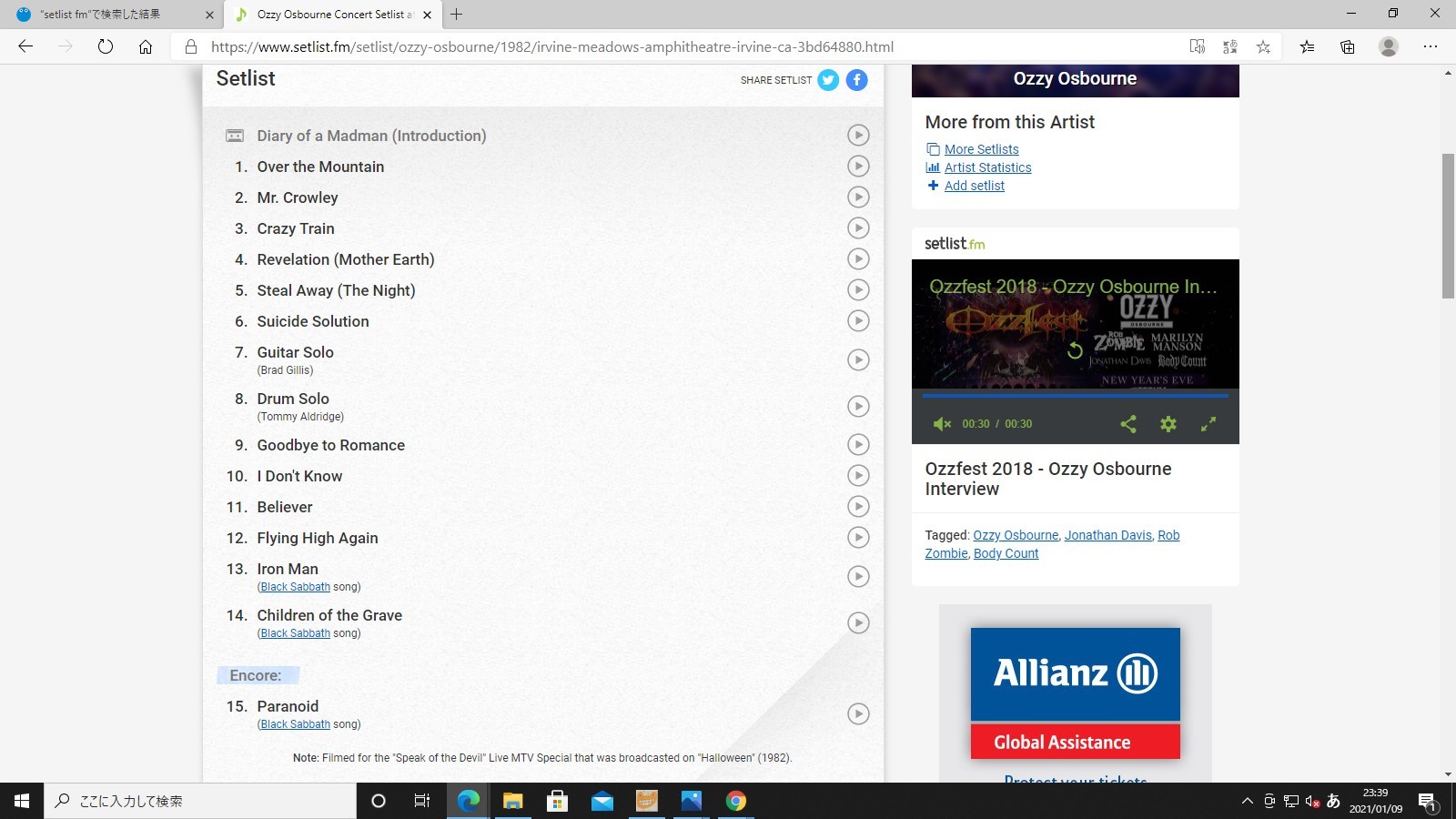This screenshot has height=819, width=1456.
Task: Open favorites list
Action: pyautogui.click(x=1307, y=46)
